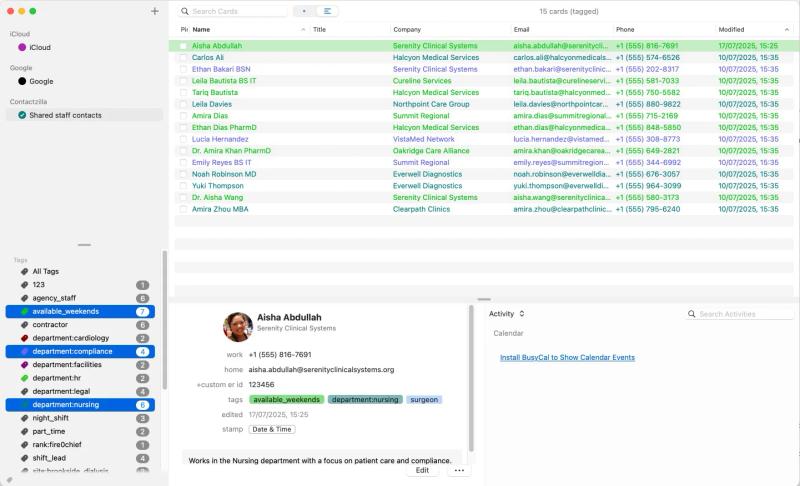Toggle the pin checkbox for Aisha Abdullah

pos(183,46)
